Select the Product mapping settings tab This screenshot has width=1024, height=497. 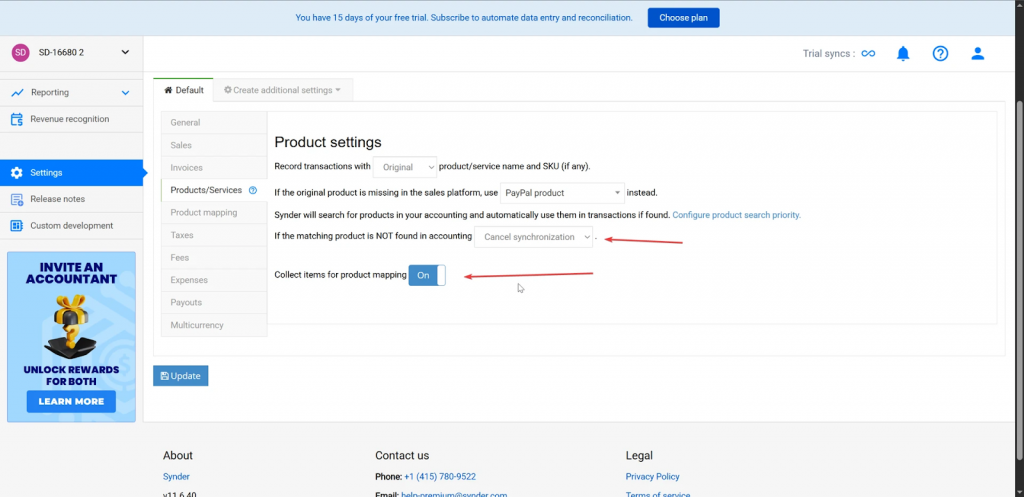204,212
